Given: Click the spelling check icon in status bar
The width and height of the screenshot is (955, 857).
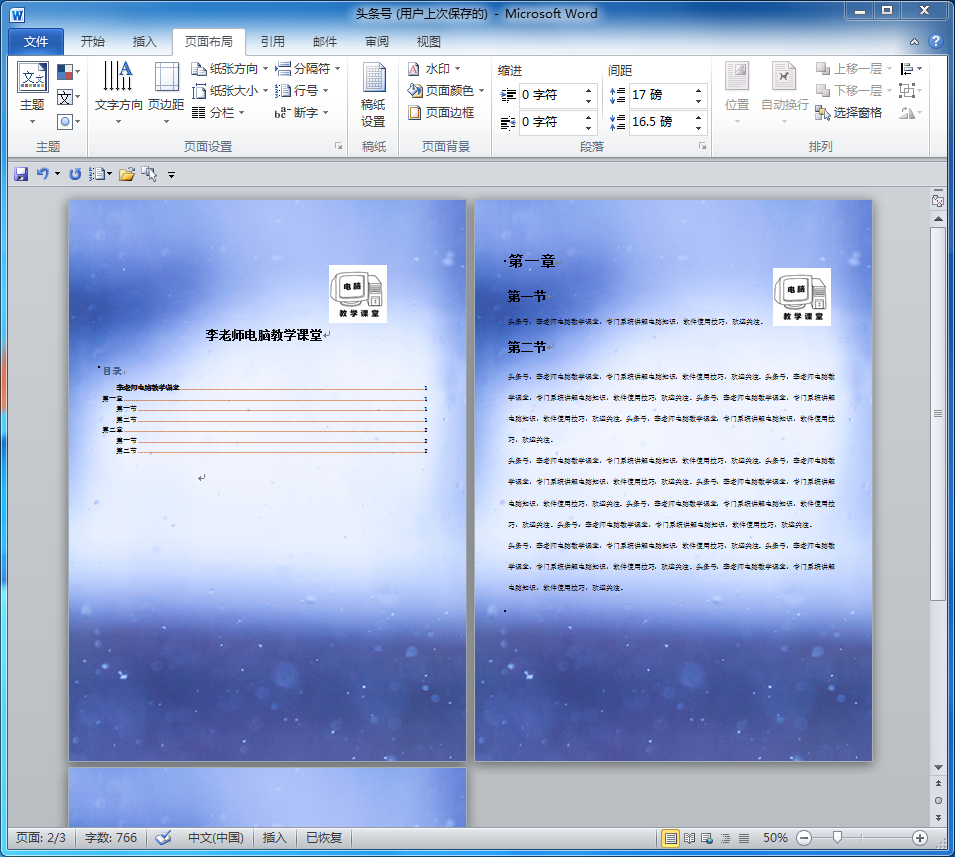Looking at the screenshot, I should [164, 838].
